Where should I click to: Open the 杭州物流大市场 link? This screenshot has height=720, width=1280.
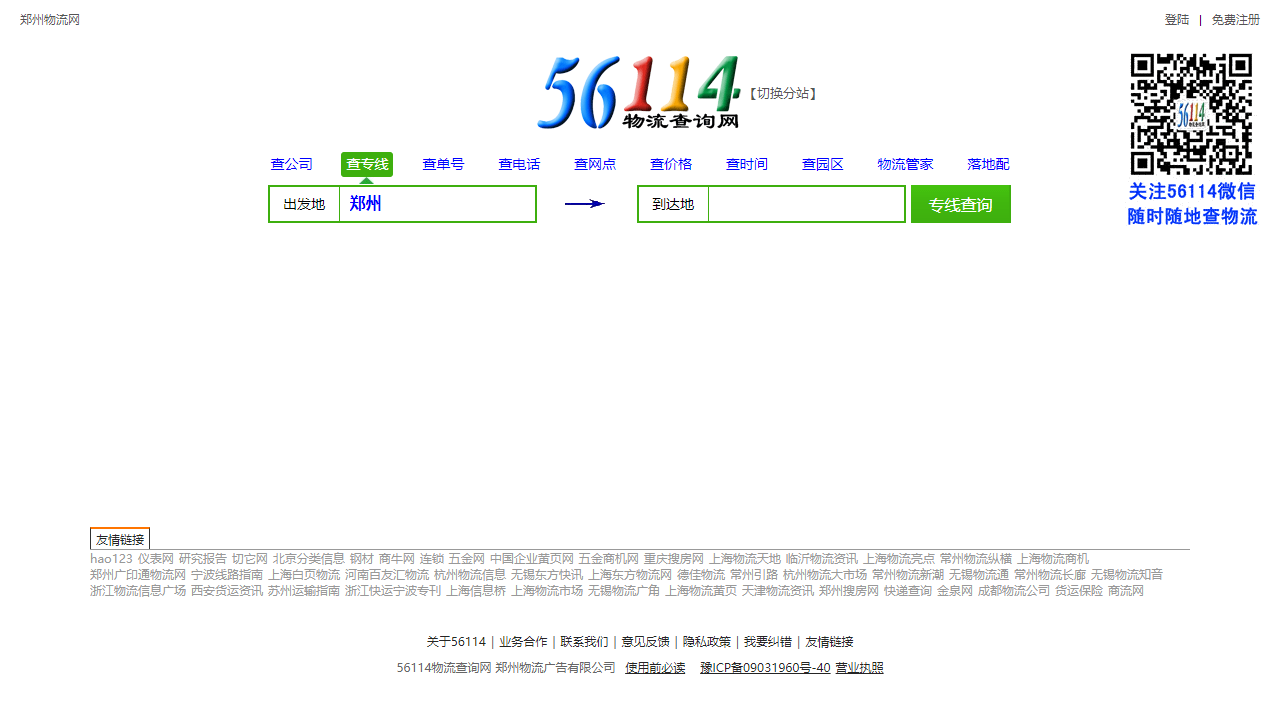click(825, 575)
